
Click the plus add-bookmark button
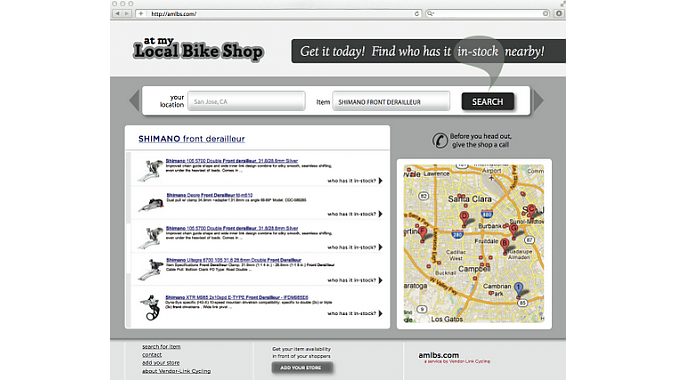[141, 14]
